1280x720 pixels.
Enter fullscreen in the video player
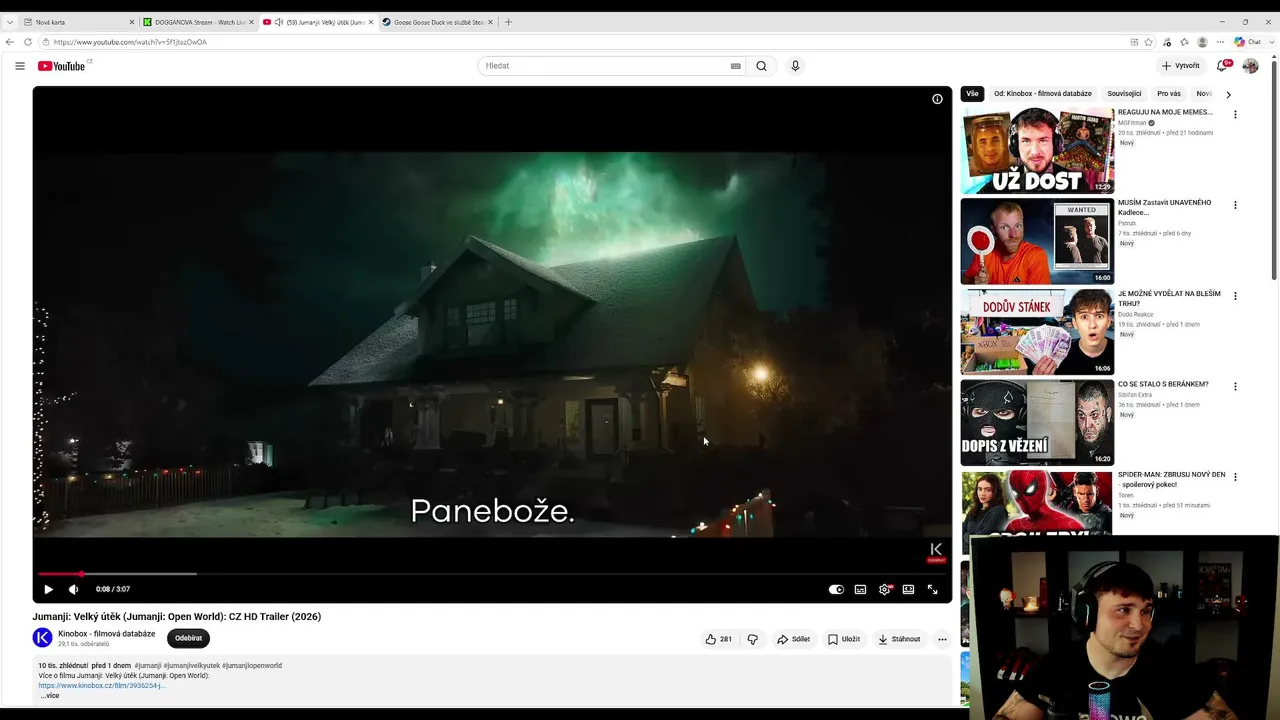click(932, 589)
